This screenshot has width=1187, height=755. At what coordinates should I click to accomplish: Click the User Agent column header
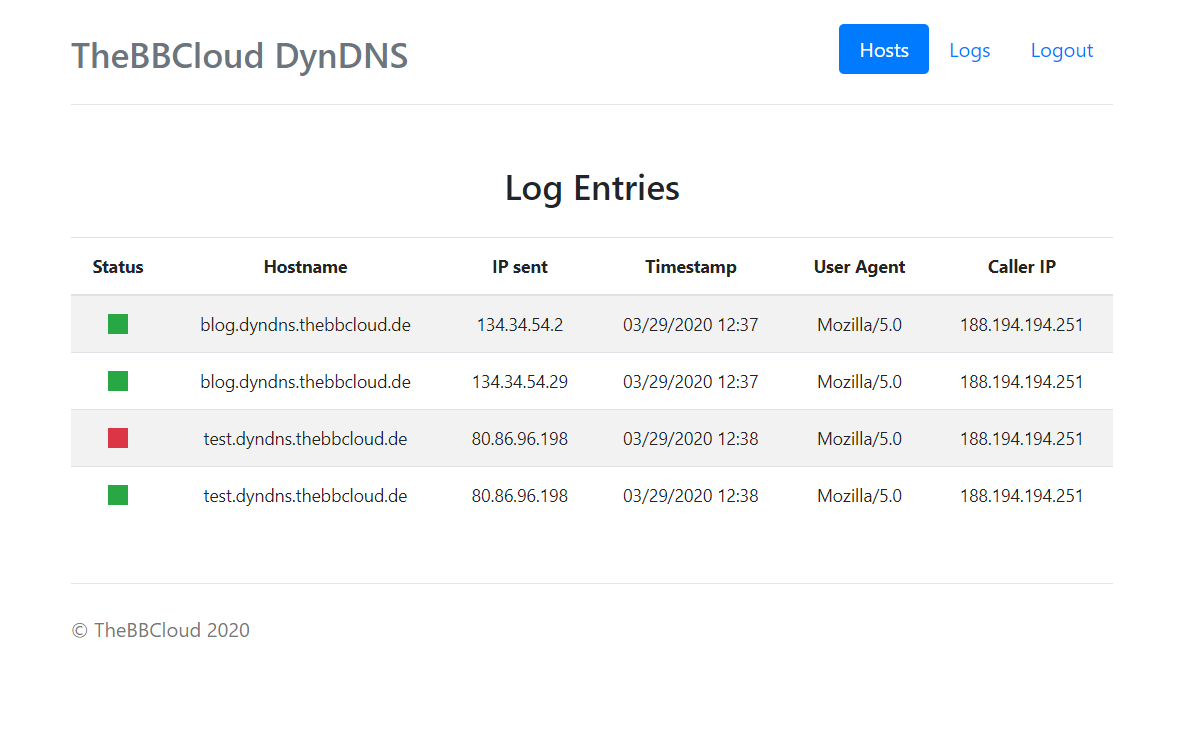coord(859,267)
